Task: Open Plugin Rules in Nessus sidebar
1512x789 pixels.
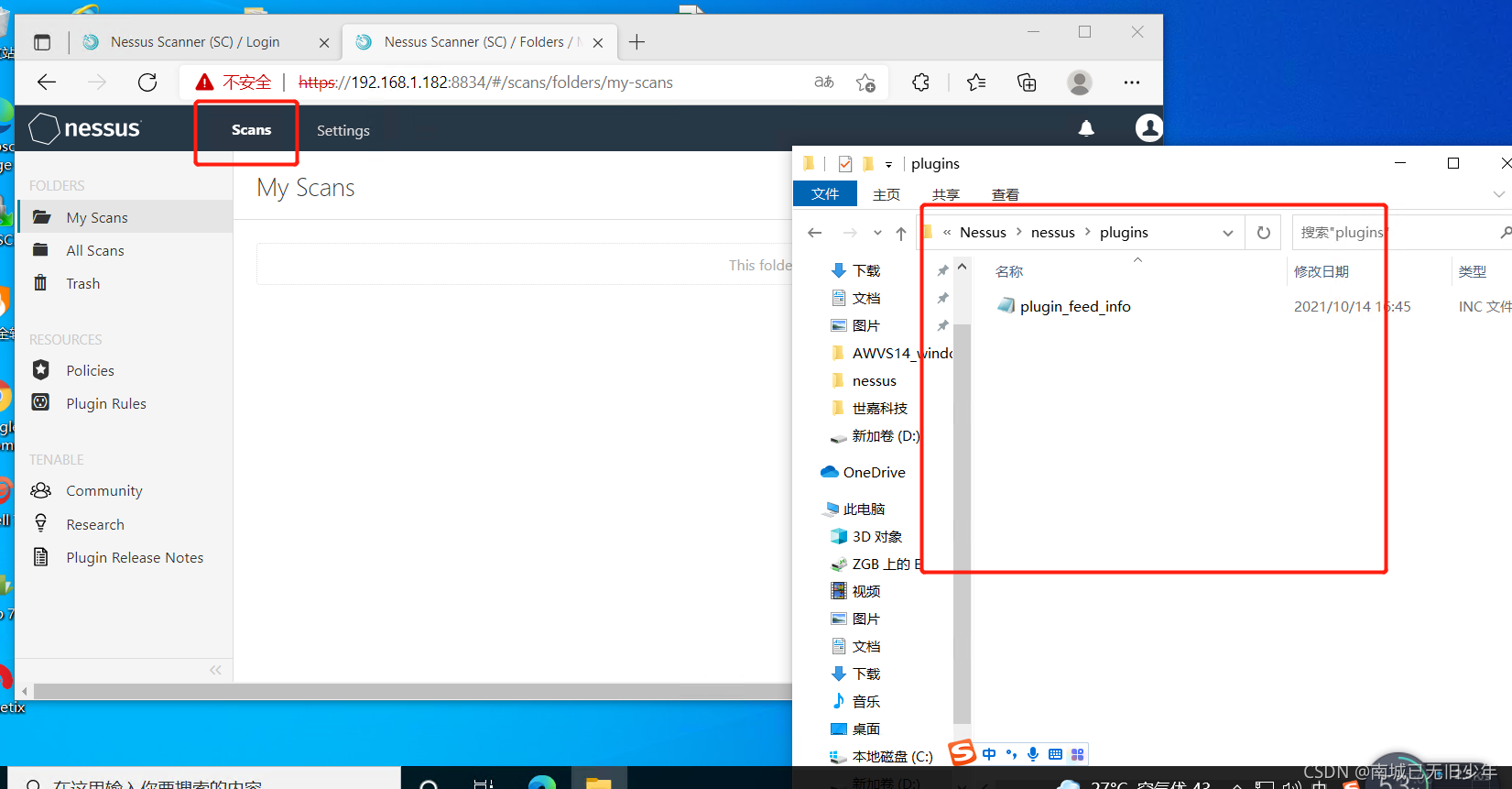Action: (106, 403)
